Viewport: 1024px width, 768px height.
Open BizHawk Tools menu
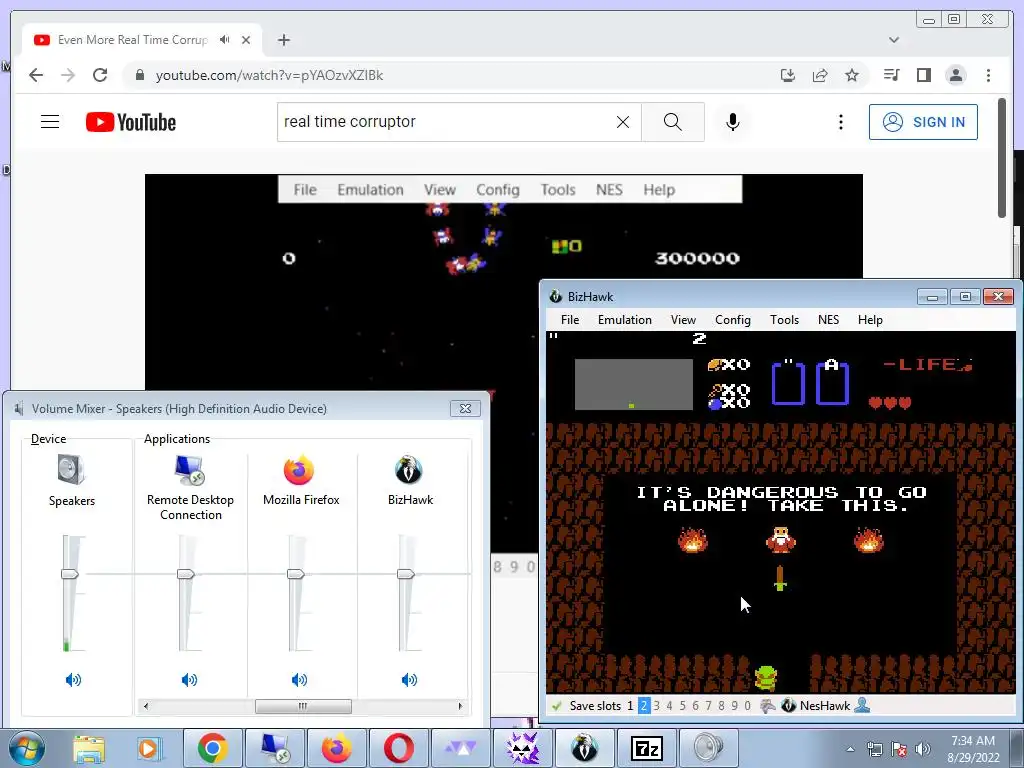784,320
